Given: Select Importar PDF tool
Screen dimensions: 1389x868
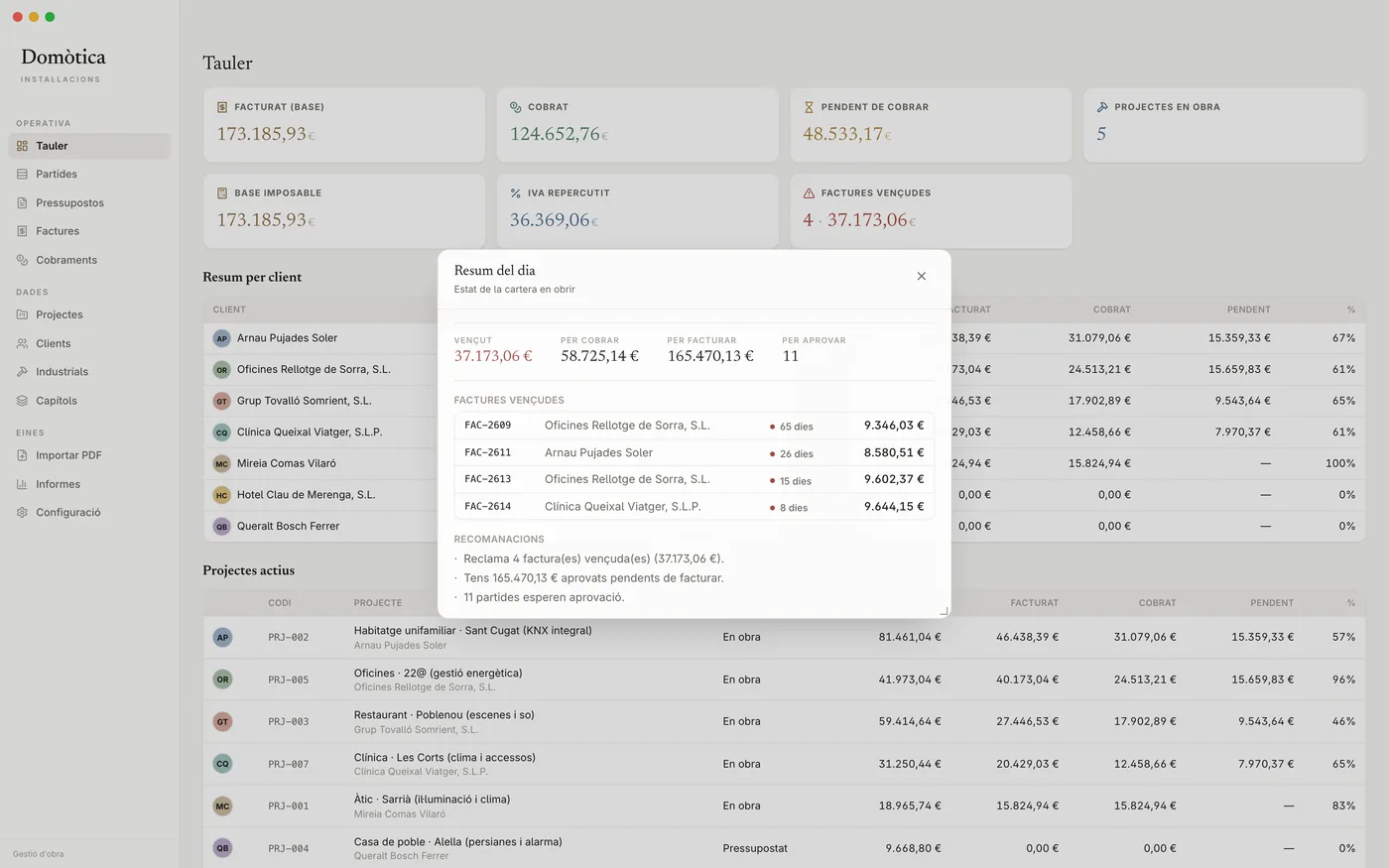Looking at the screenshot, I should tap(89, 455).
